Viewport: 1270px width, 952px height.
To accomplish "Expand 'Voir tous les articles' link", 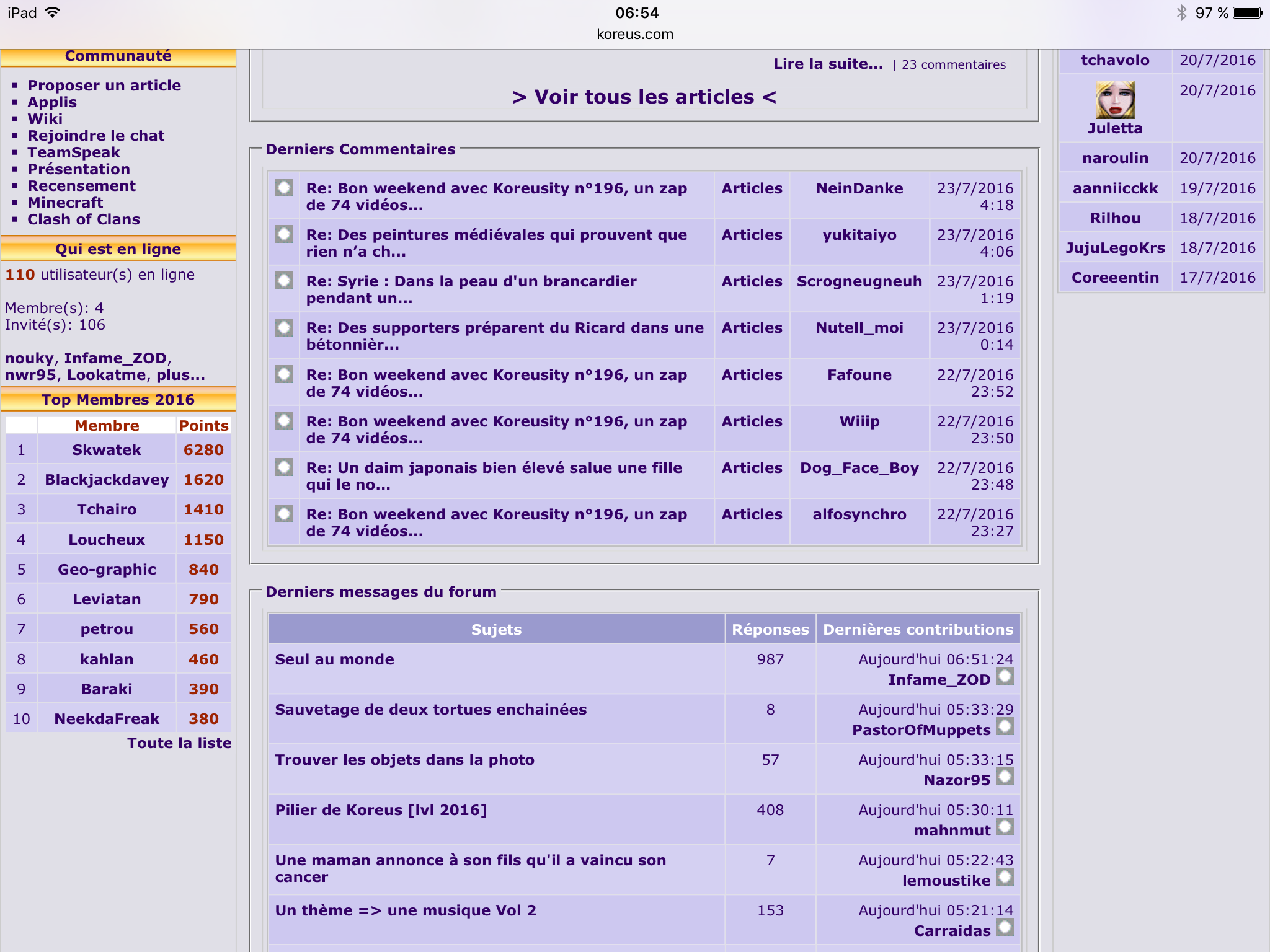I will (644, 97).
